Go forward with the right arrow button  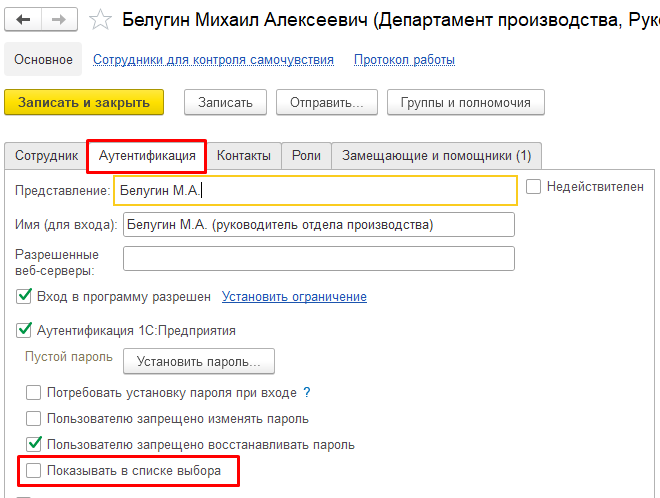click(x=59, y=19)
